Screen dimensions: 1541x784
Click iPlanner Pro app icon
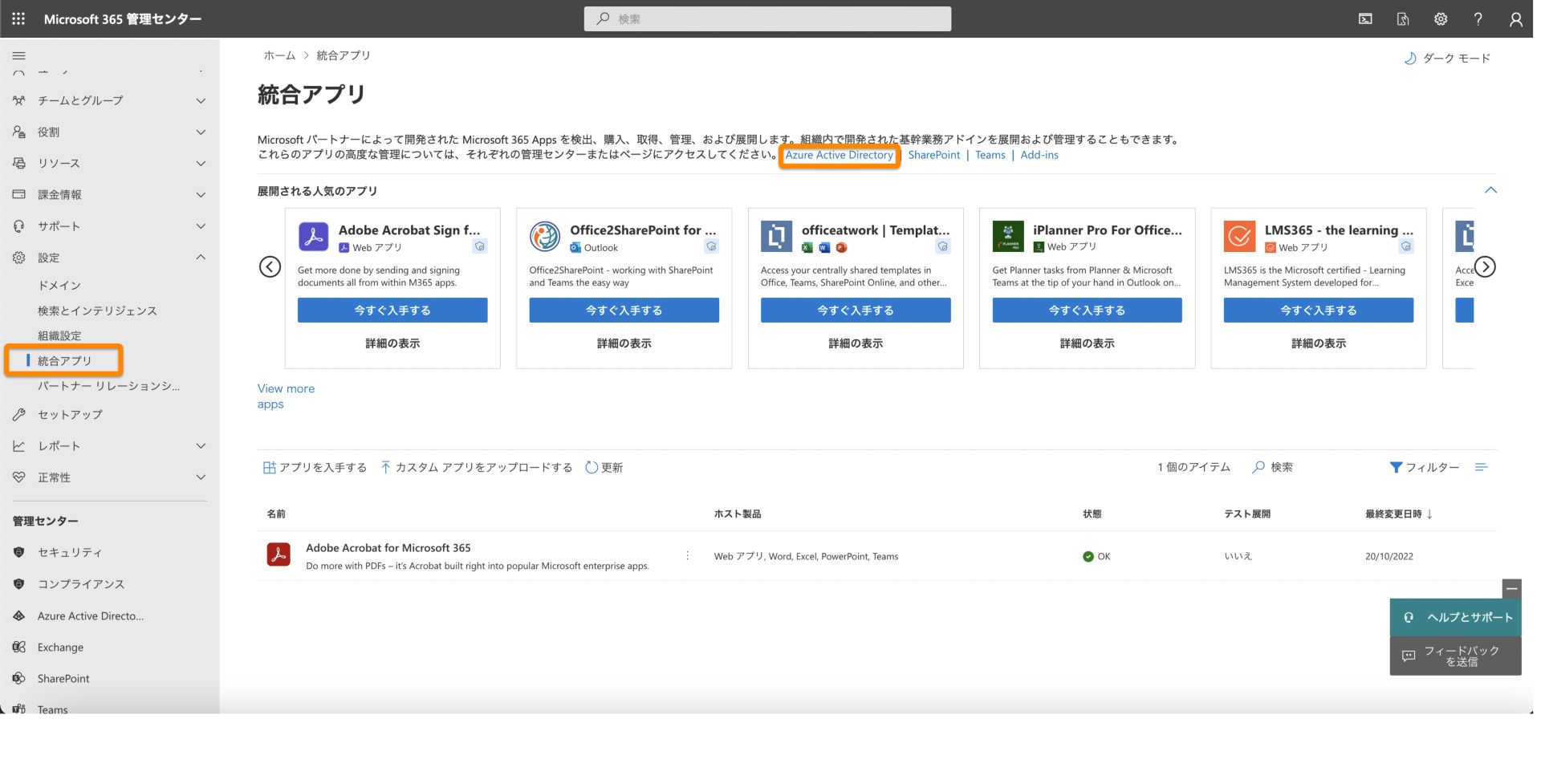click(x=1008, y=238)
